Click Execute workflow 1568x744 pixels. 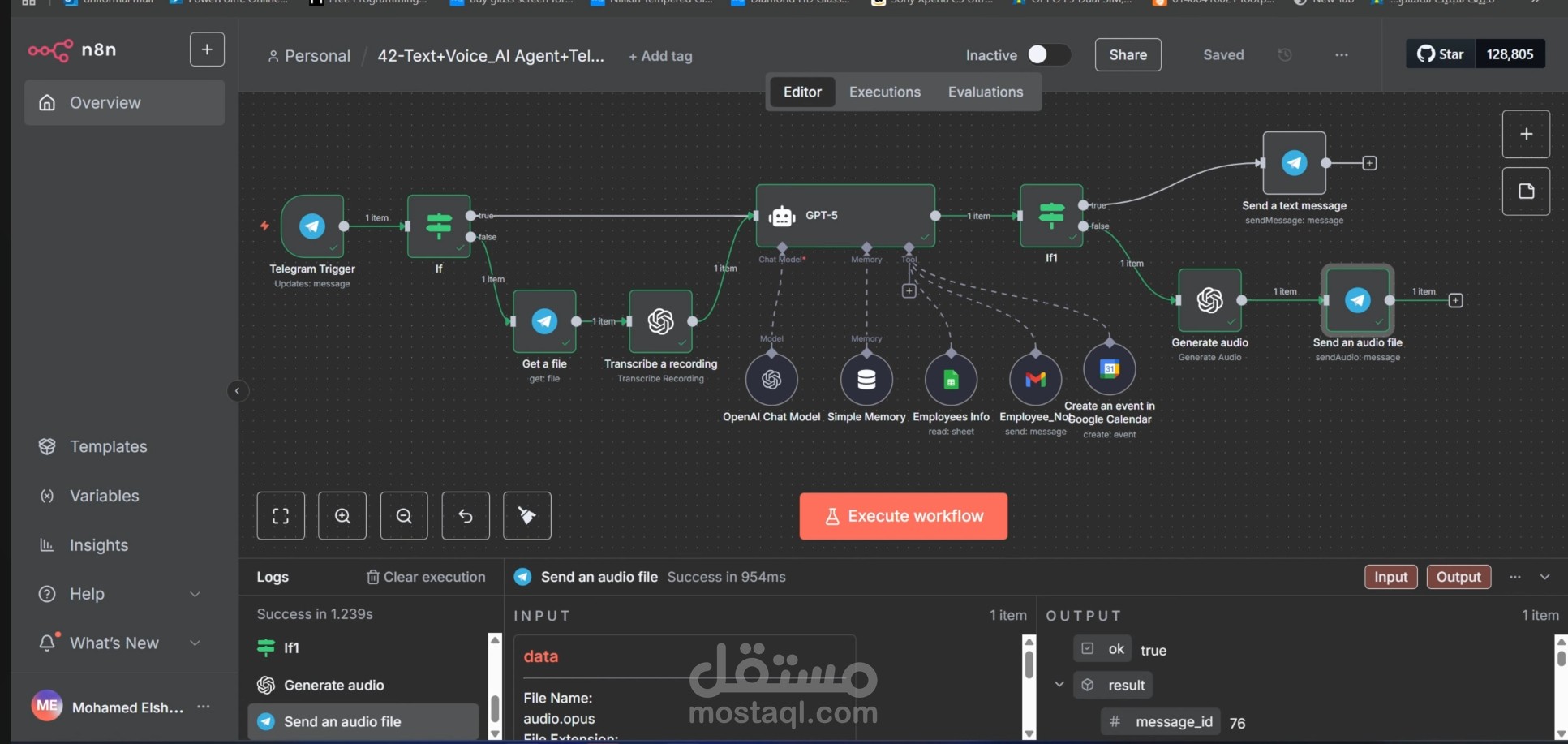click(904, 516)
